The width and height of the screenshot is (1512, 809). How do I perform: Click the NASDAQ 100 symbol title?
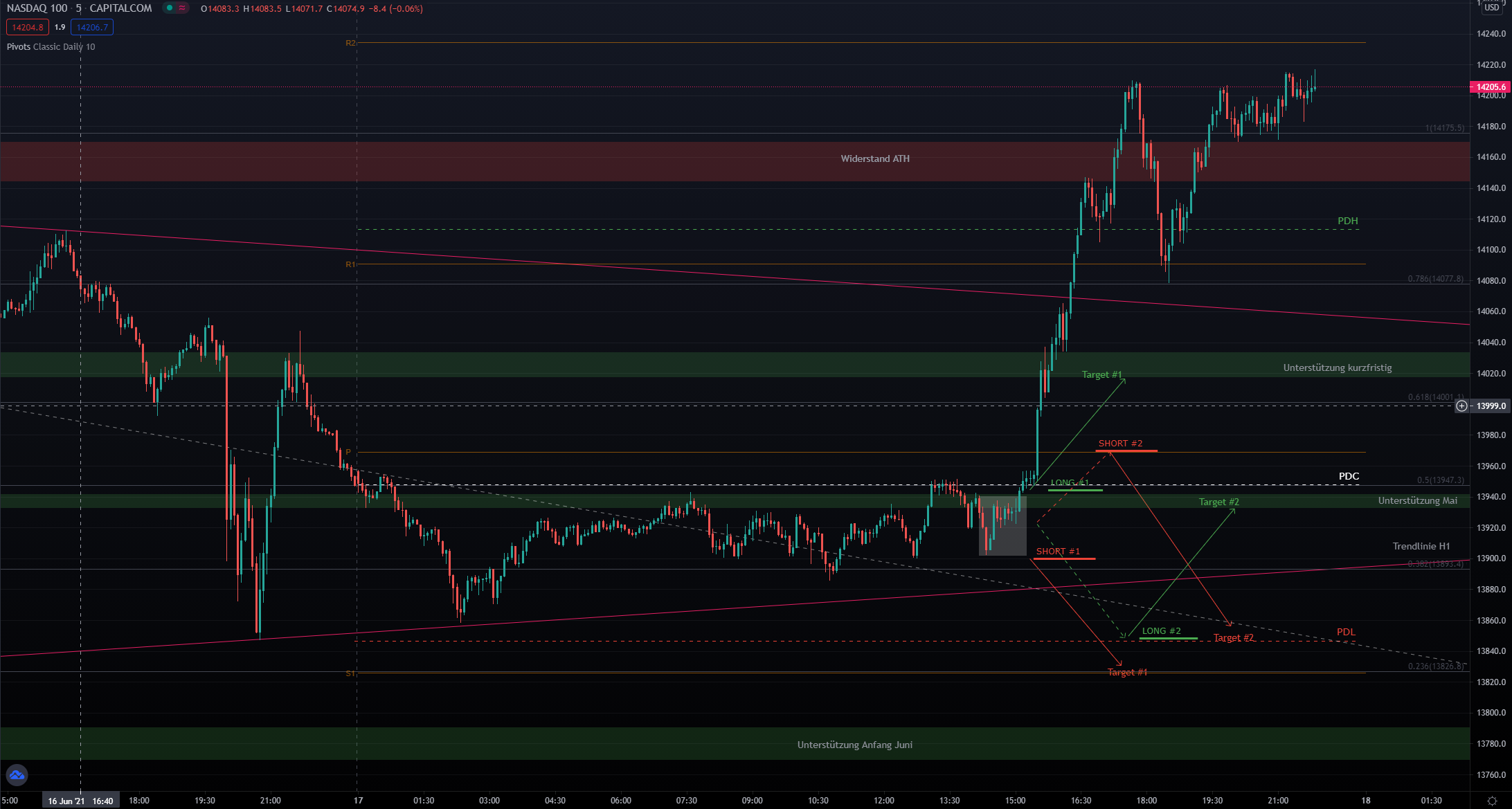click(x=37, y=8)
